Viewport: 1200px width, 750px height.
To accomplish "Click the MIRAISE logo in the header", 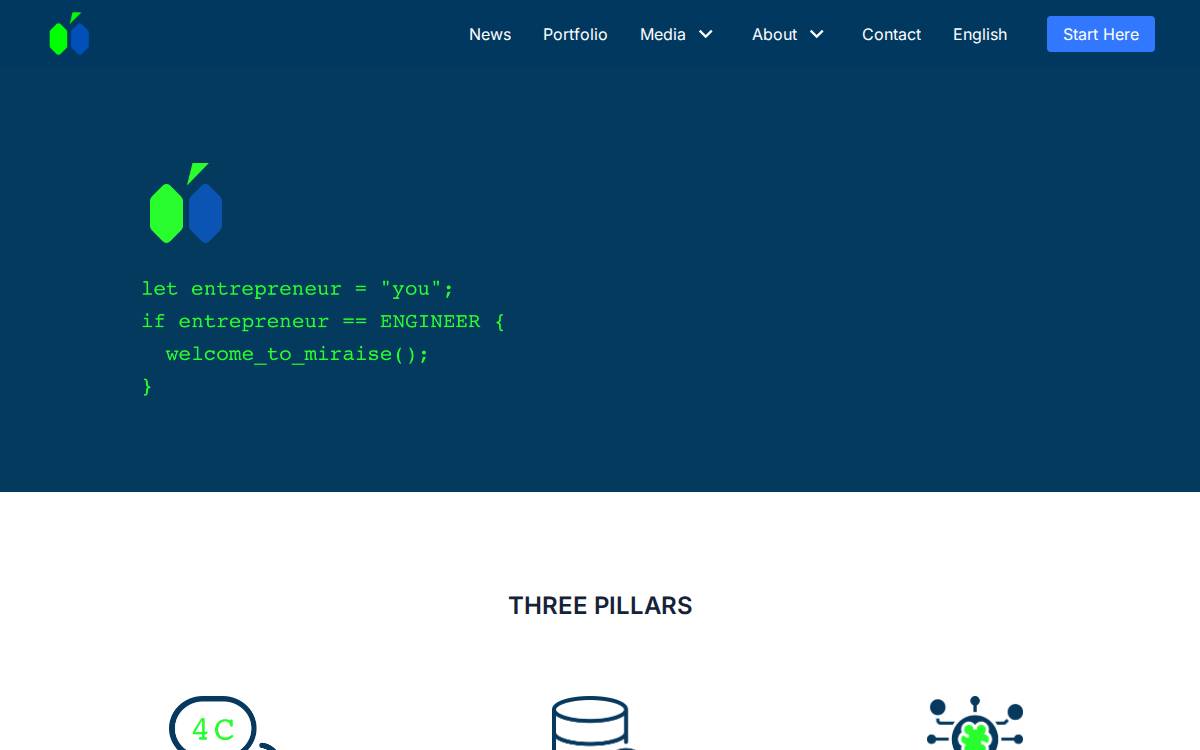I will (70, 34).
